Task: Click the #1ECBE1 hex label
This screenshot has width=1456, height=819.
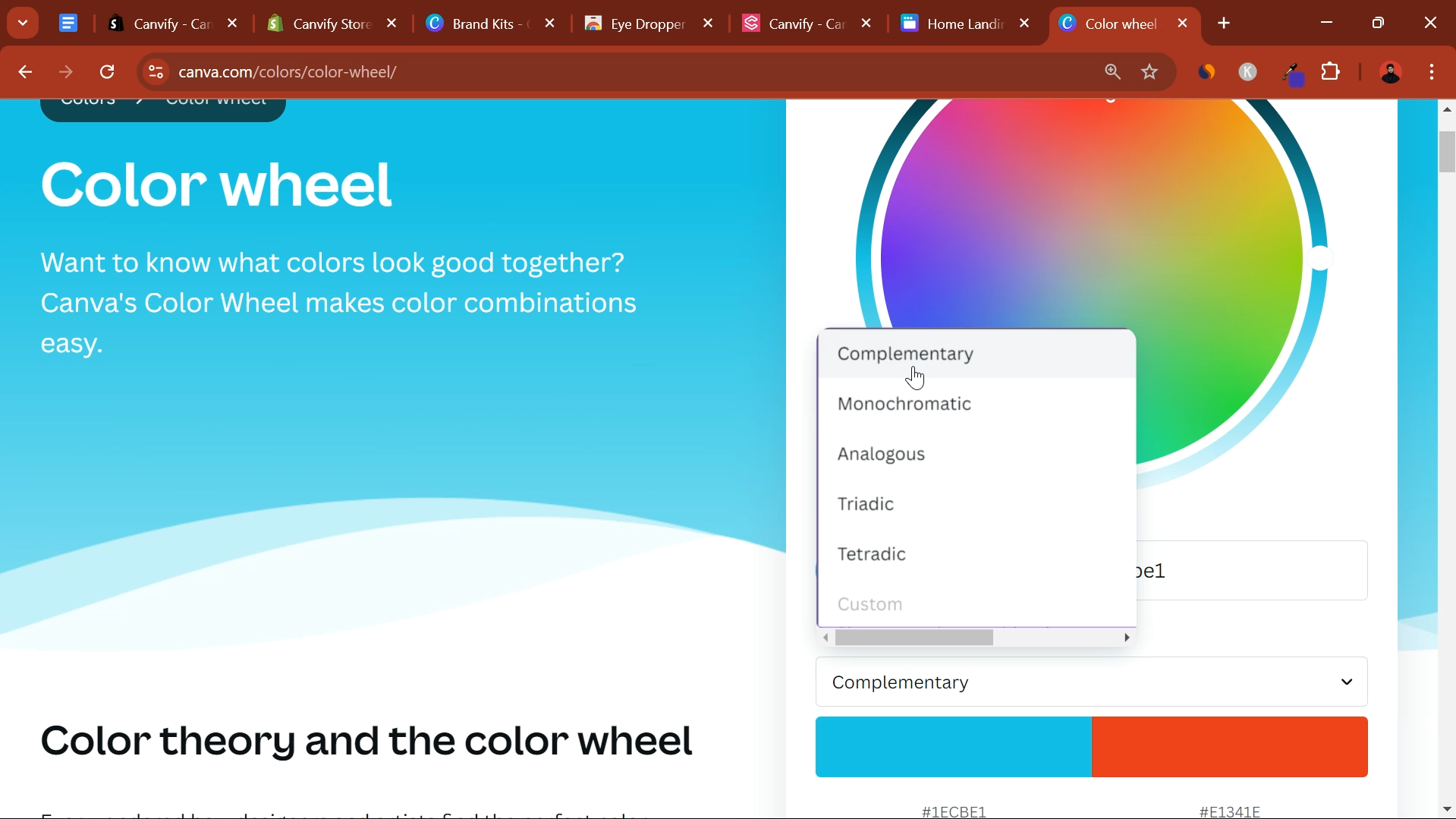Action: point(954,811)
